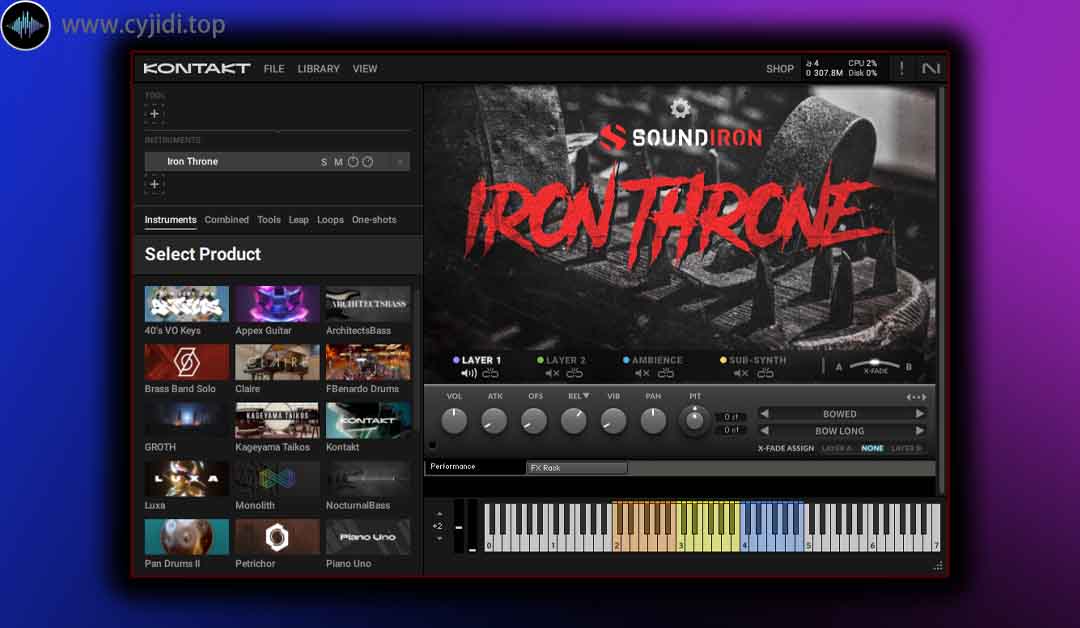Click the Layer 1 link chain icon
The width and height of the screenshot is (1080, 628).
point(490,373)
